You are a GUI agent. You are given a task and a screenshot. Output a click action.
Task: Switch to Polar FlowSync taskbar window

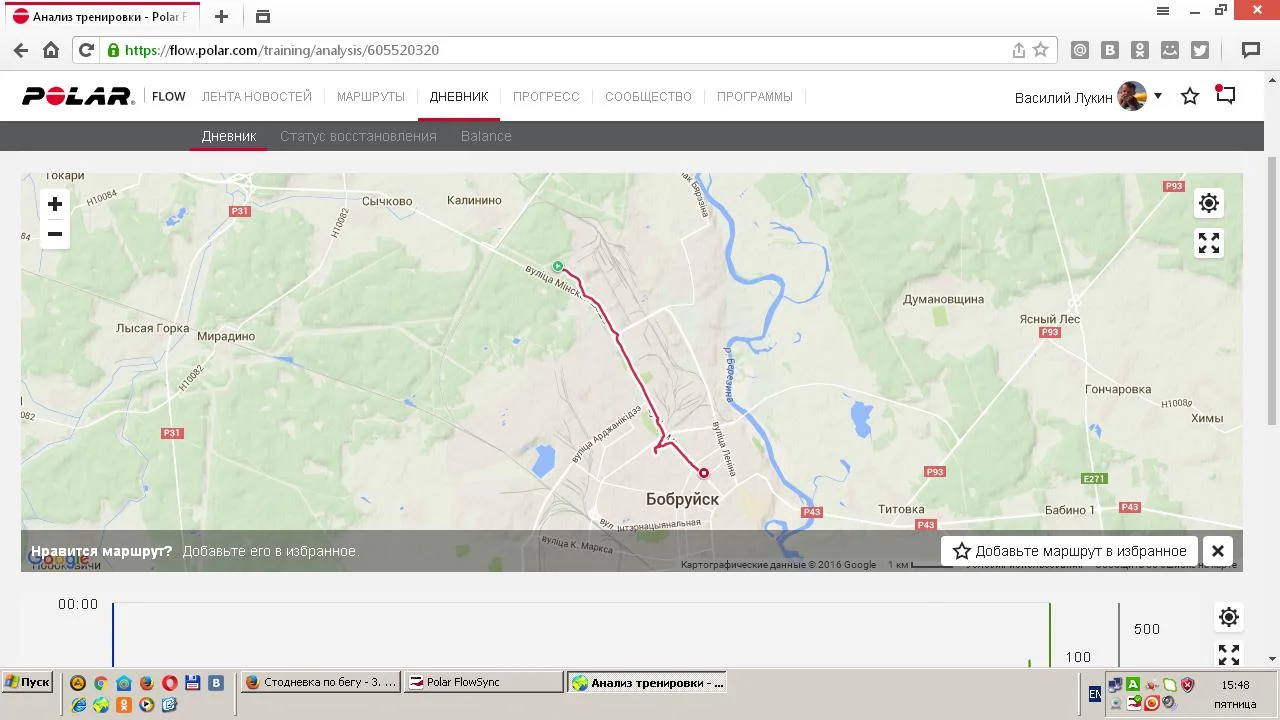pyautogui.click(x=484, y=682)
